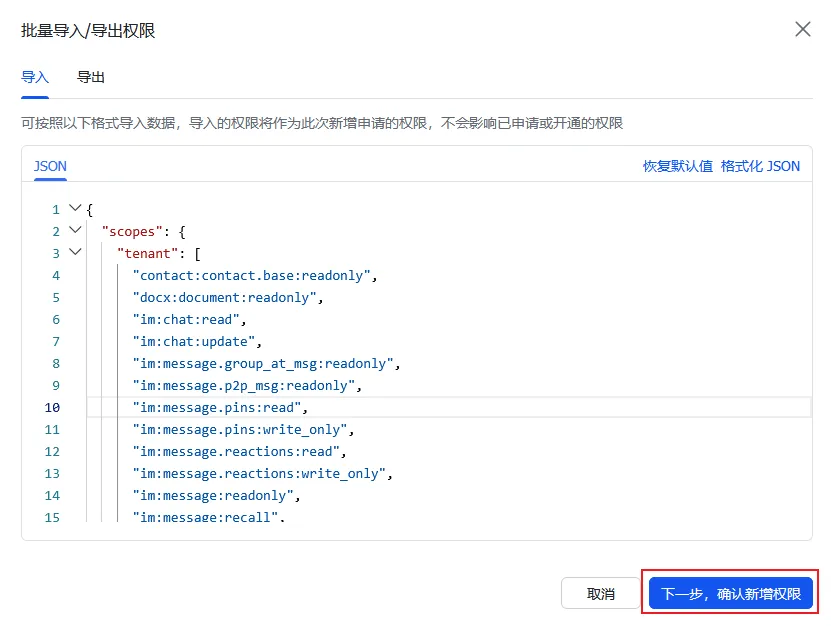Select the JSON editor tab
Screen dimensions: 831x626
tap(50, 166)
